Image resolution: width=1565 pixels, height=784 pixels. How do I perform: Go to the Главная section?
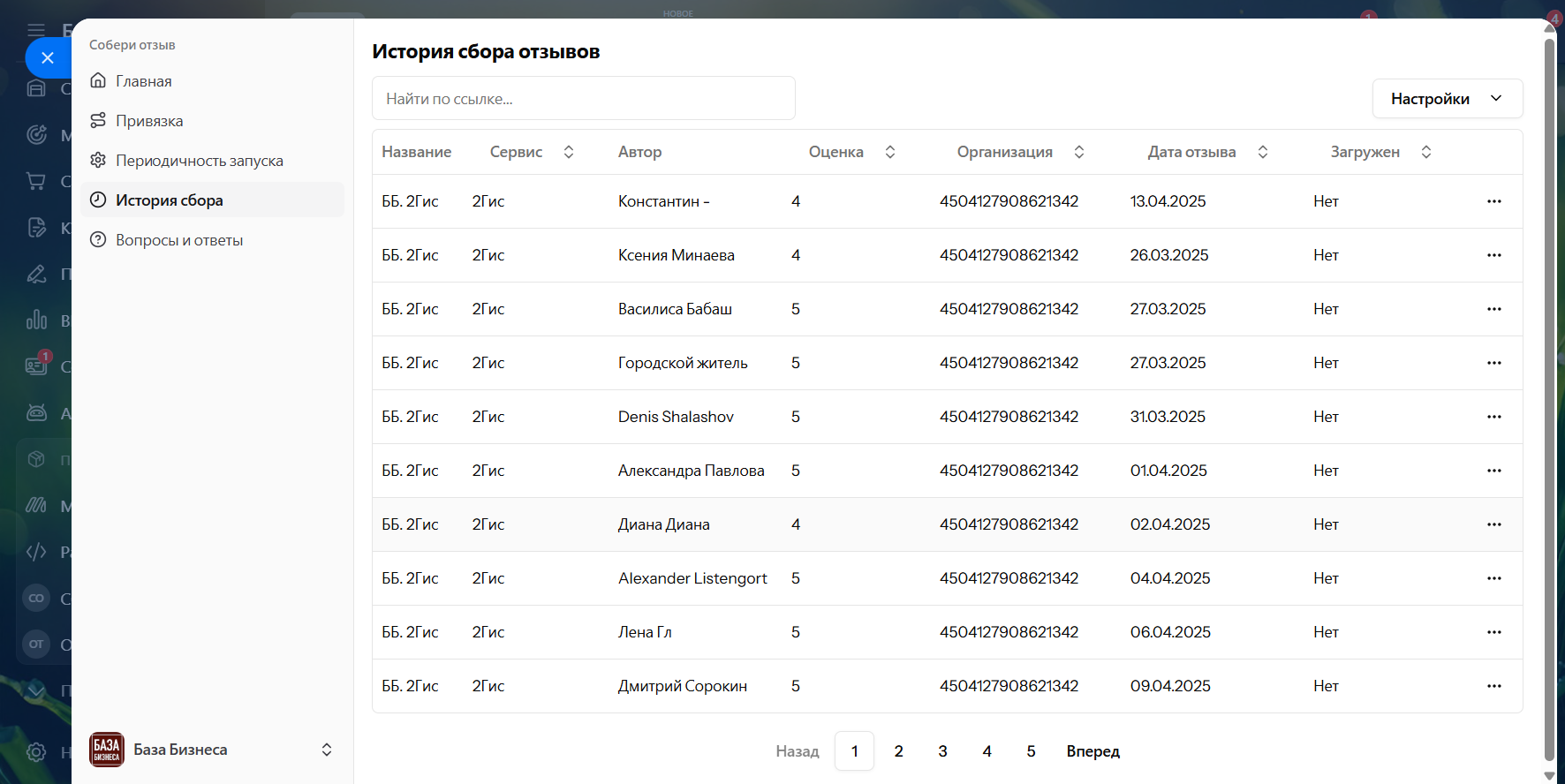tap(212, 80)
